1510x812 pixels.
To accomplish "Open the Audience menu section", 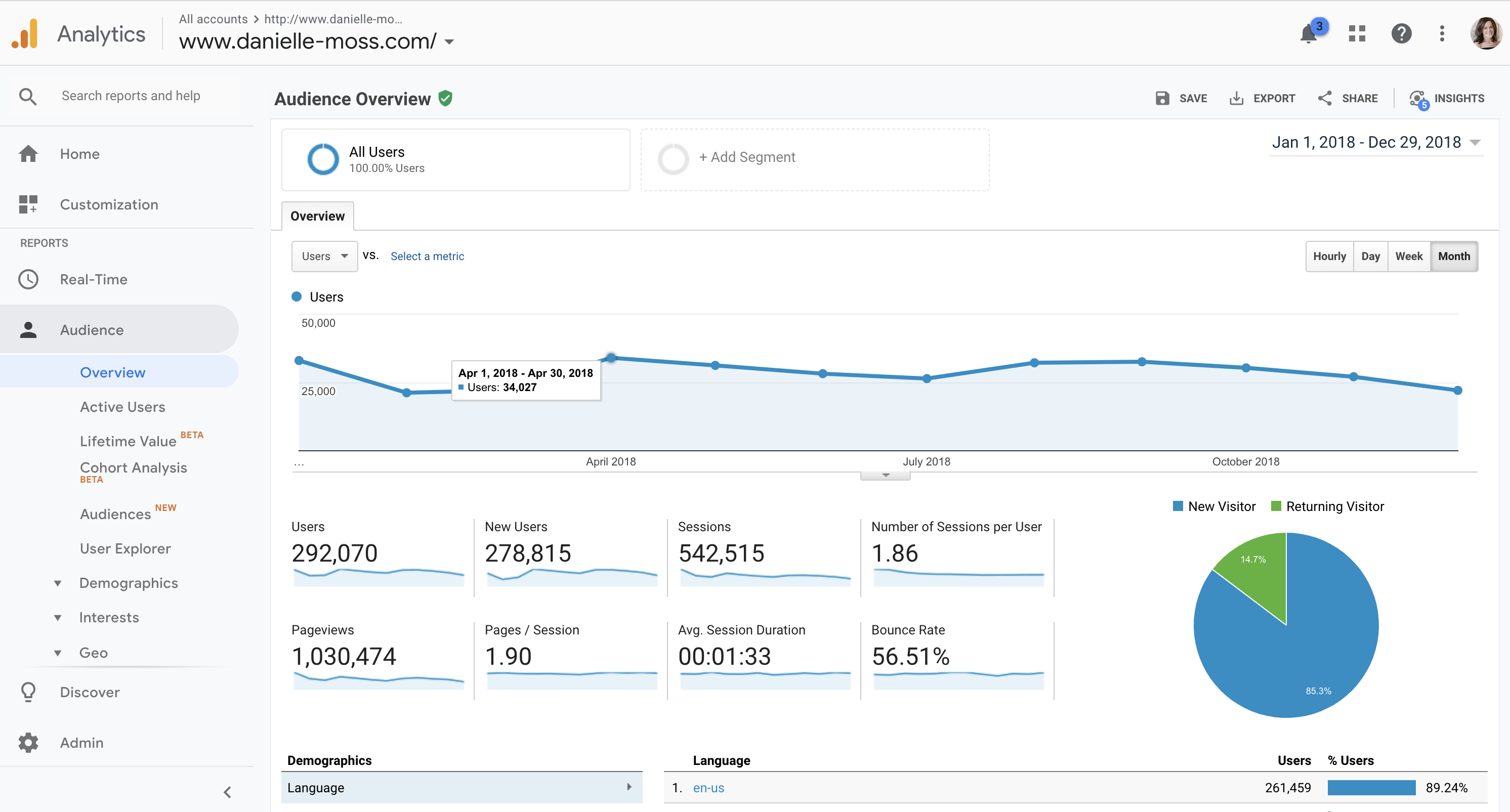I will click(x=91, y=329).
